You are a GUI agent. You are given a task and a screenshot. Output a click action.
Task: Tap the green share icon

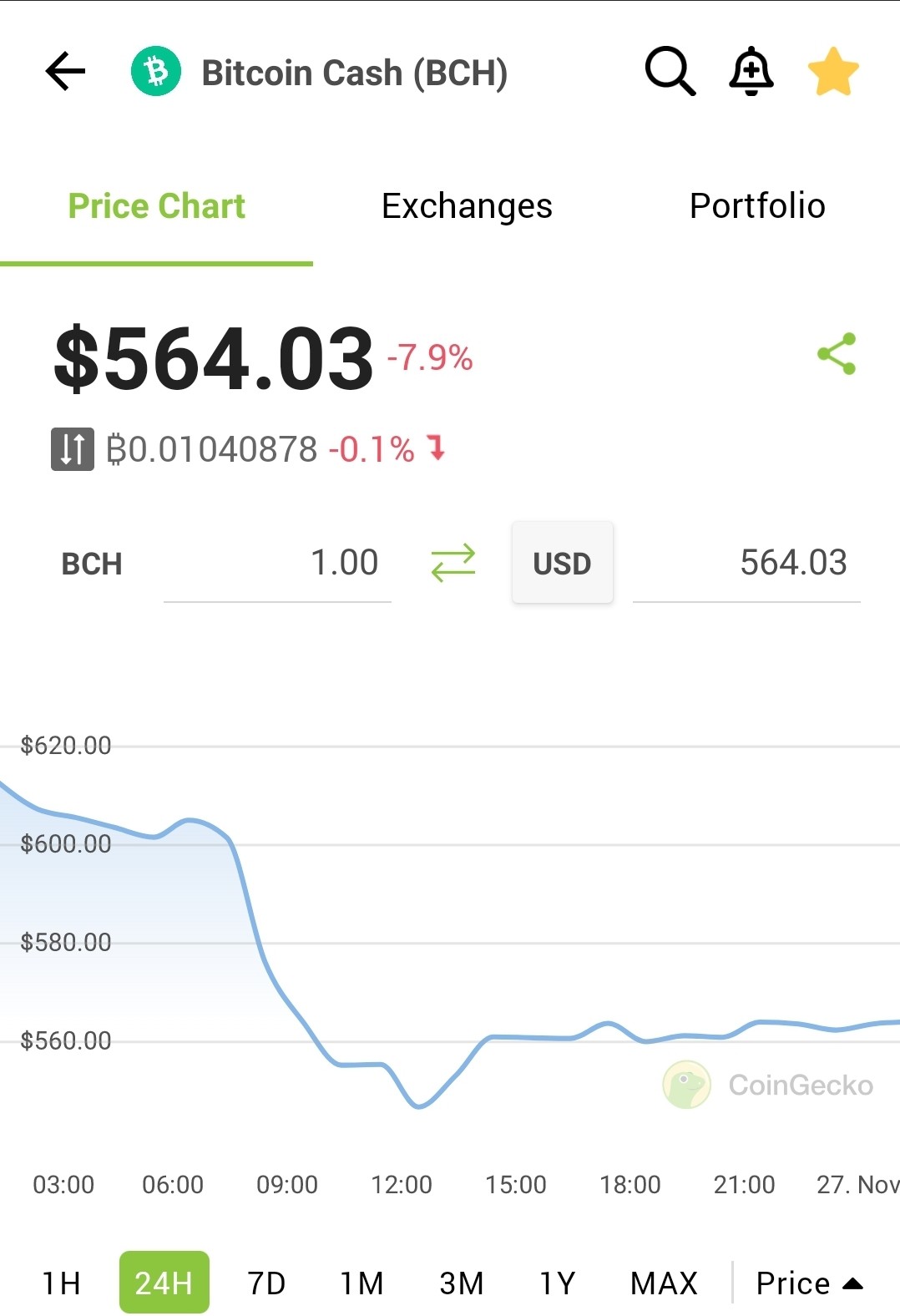(x=837, y=353)
